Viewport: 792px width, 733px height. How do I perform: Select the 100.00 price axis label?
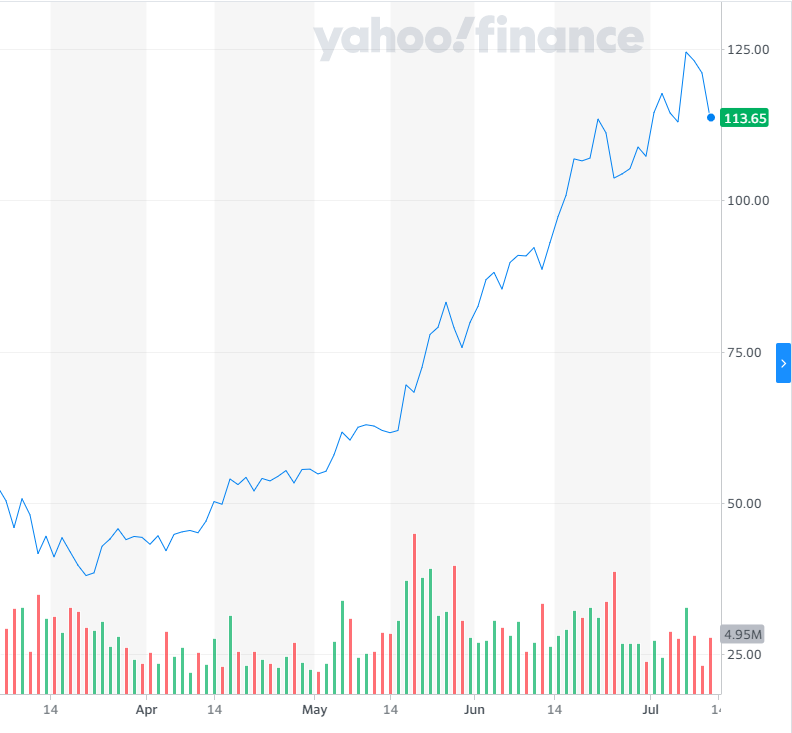[748, 200]
